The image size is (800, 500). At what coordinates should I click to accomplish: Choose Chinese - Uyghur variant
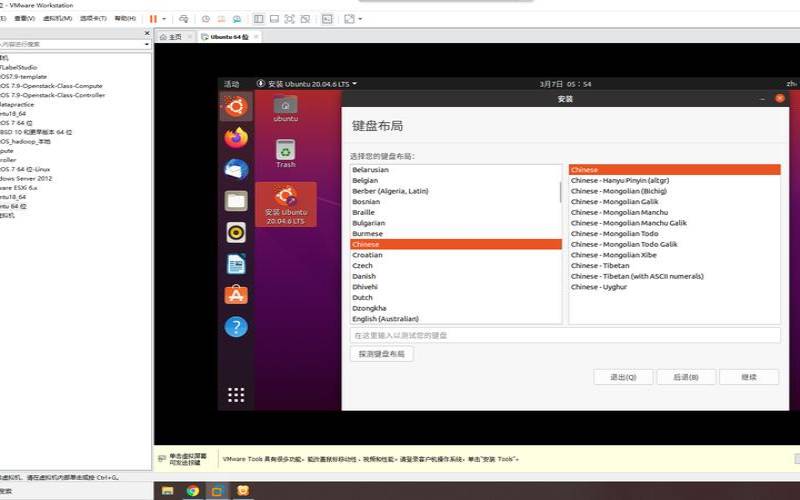tap(674, 287)
